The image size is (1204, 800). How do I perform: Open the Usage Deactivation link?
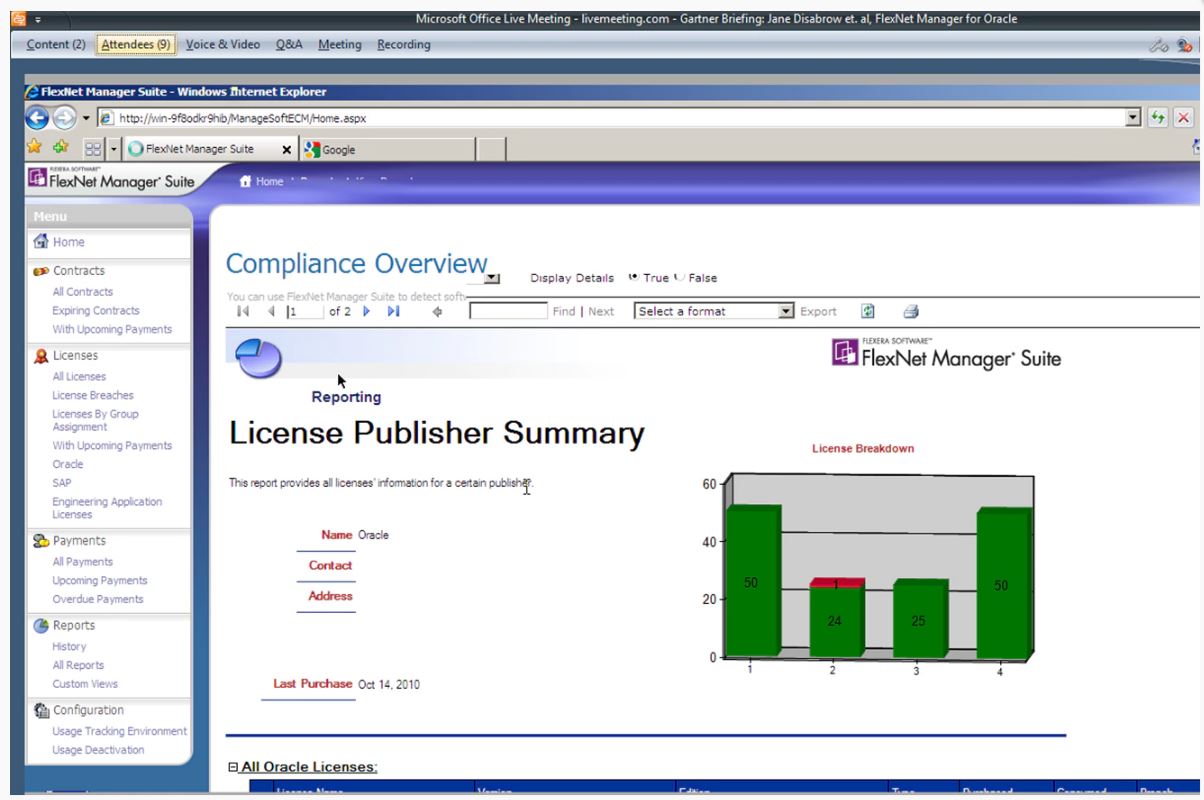(x=98, y=750)
